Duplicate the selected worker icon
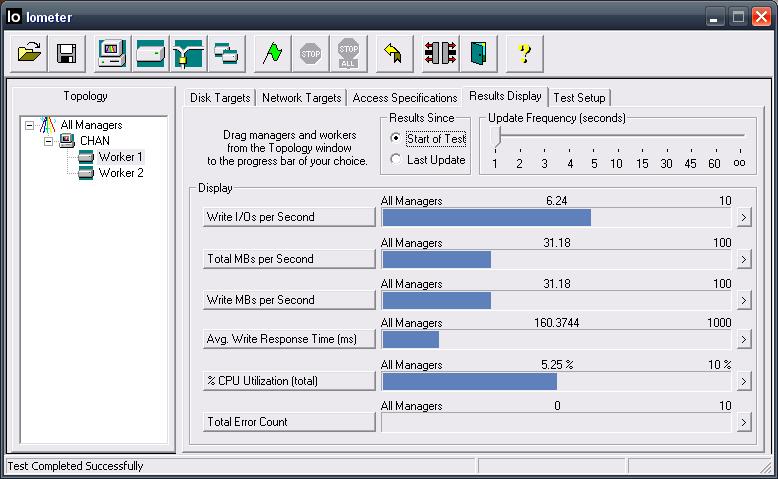778x479 pixels. coord(226,53)
